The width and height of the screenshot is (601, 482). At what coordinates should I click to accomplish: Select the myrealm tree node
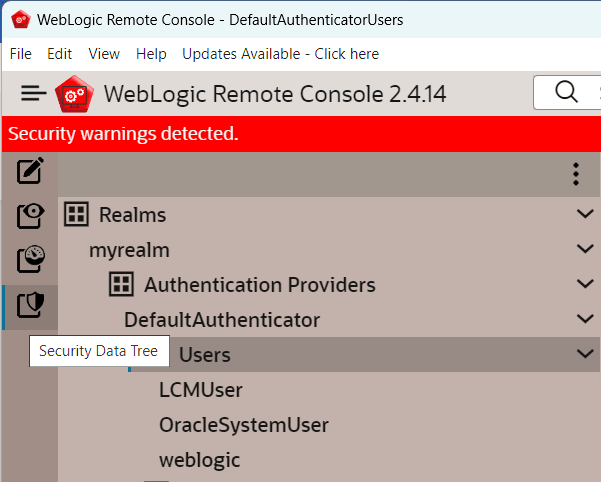[129, 250]
